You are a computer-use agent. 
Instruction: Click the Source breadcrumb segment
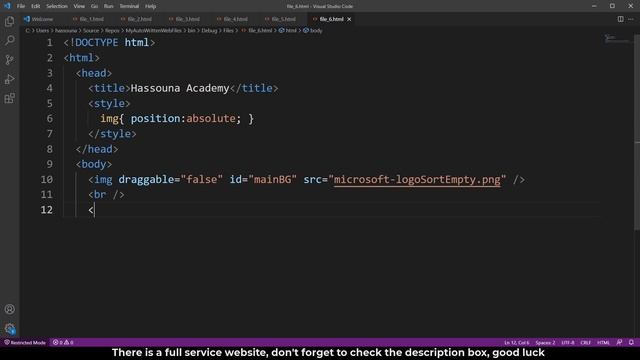click(x=91, y=31)
